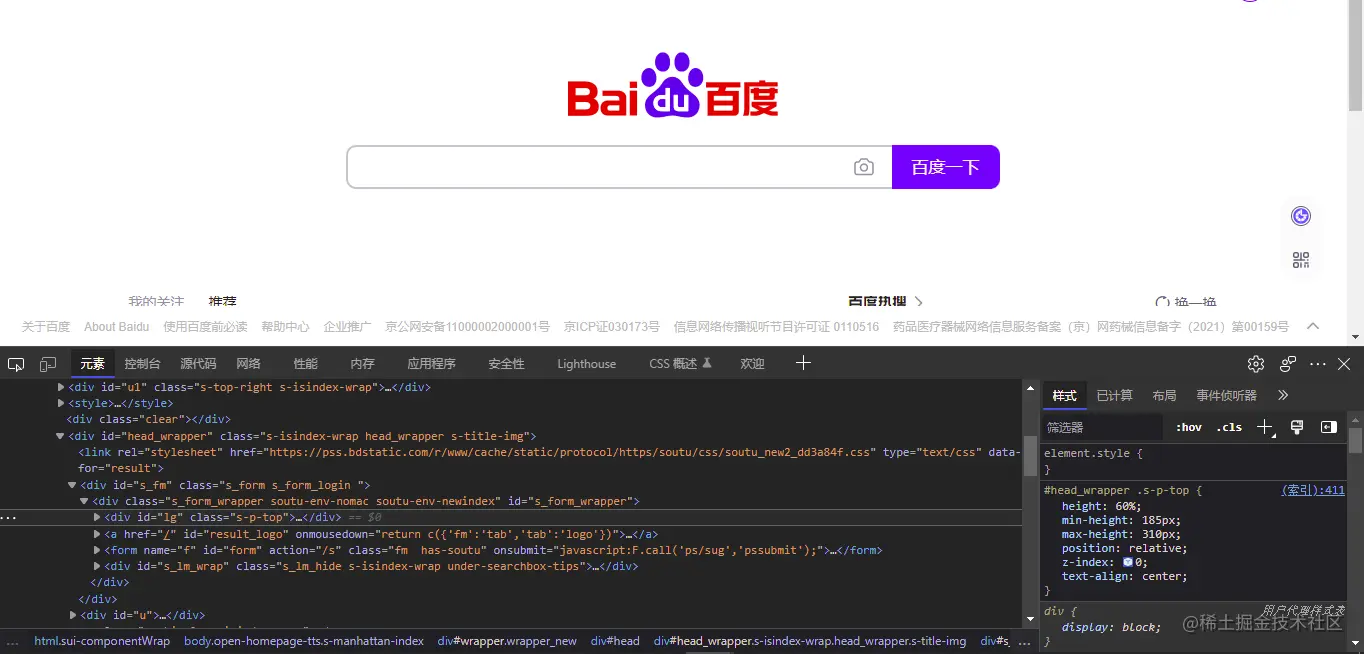The height and width of the screenshot is (654, 1364).
Task: Select html.sui-componentWrap breadcrumb
Action: 102,641
